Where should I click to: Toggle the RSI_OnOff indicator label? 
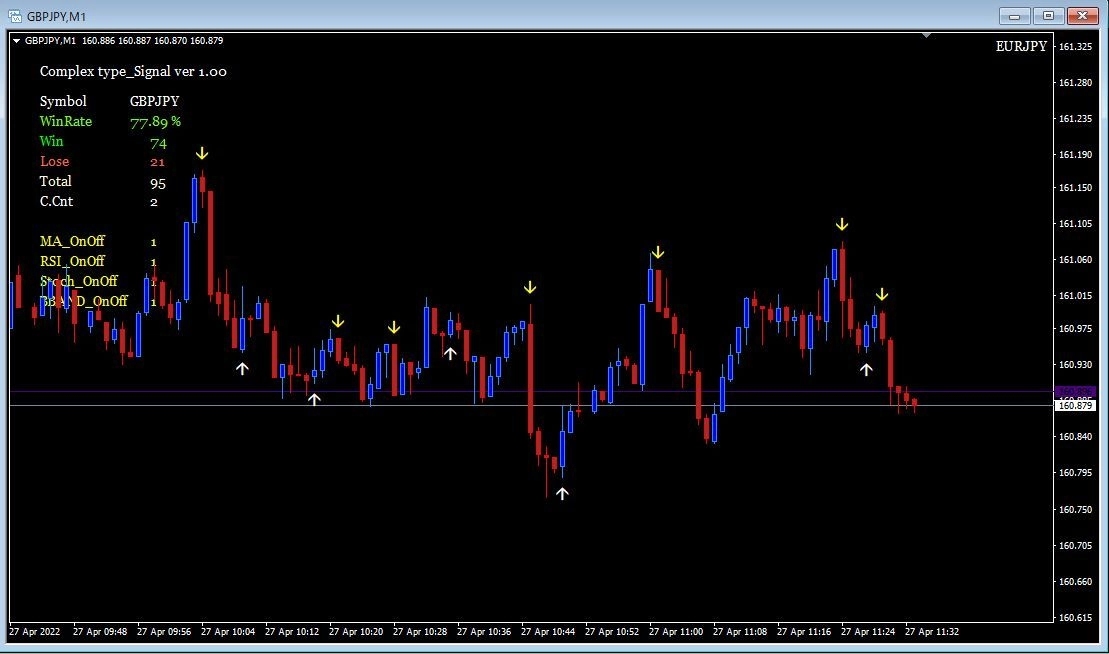[72, 261]
